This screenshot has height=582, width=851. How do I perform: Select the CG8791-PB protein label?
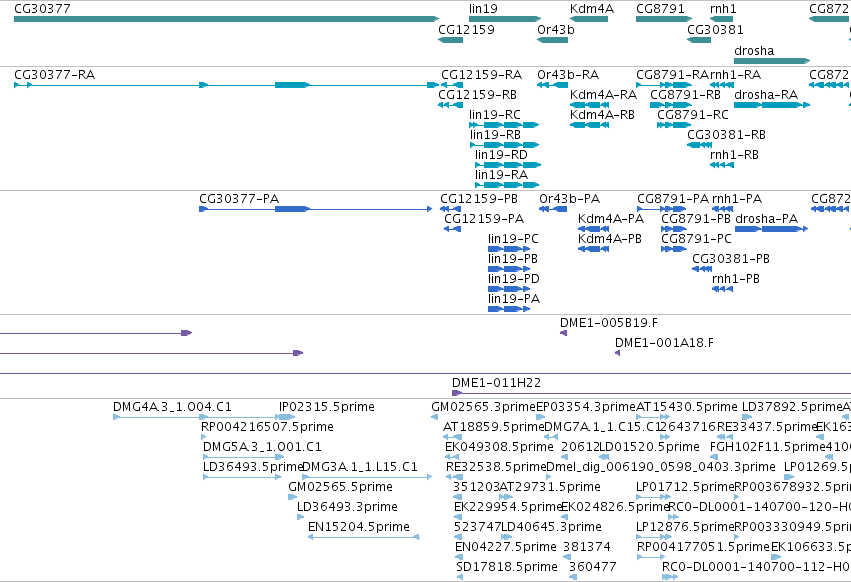696,219
